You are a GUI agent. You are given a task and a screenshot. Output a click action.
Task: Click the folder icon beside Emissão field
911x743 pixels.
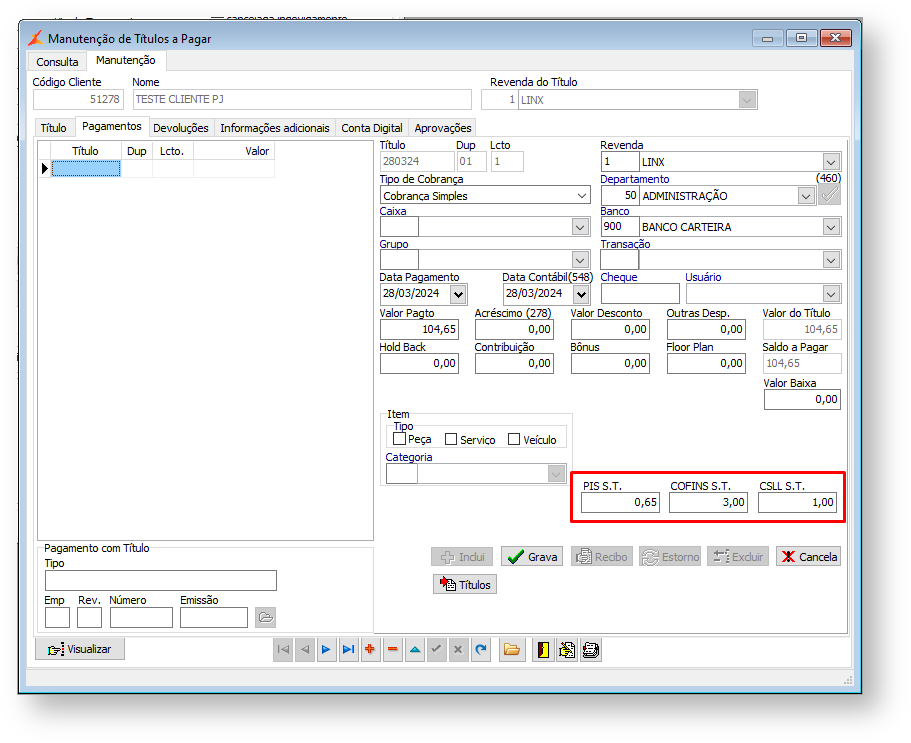coord(265,617)
